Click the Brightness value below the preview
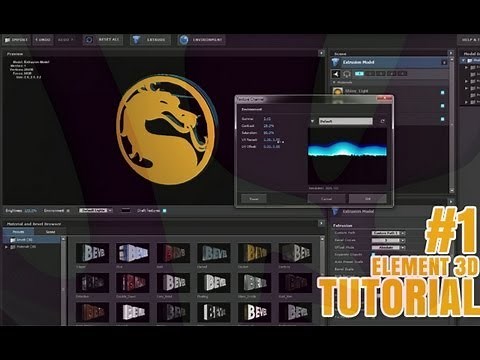 coord(31,211)
